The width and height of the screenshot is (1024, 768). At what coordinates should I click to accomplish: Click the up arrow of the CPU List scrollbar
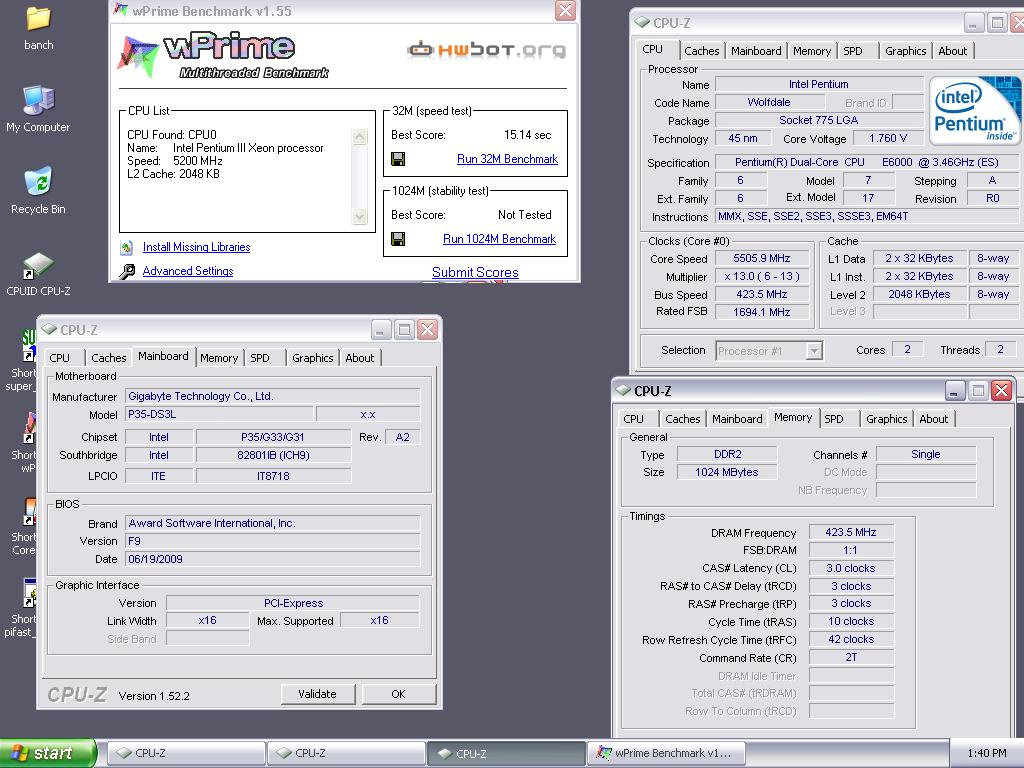tap(360, 136)
